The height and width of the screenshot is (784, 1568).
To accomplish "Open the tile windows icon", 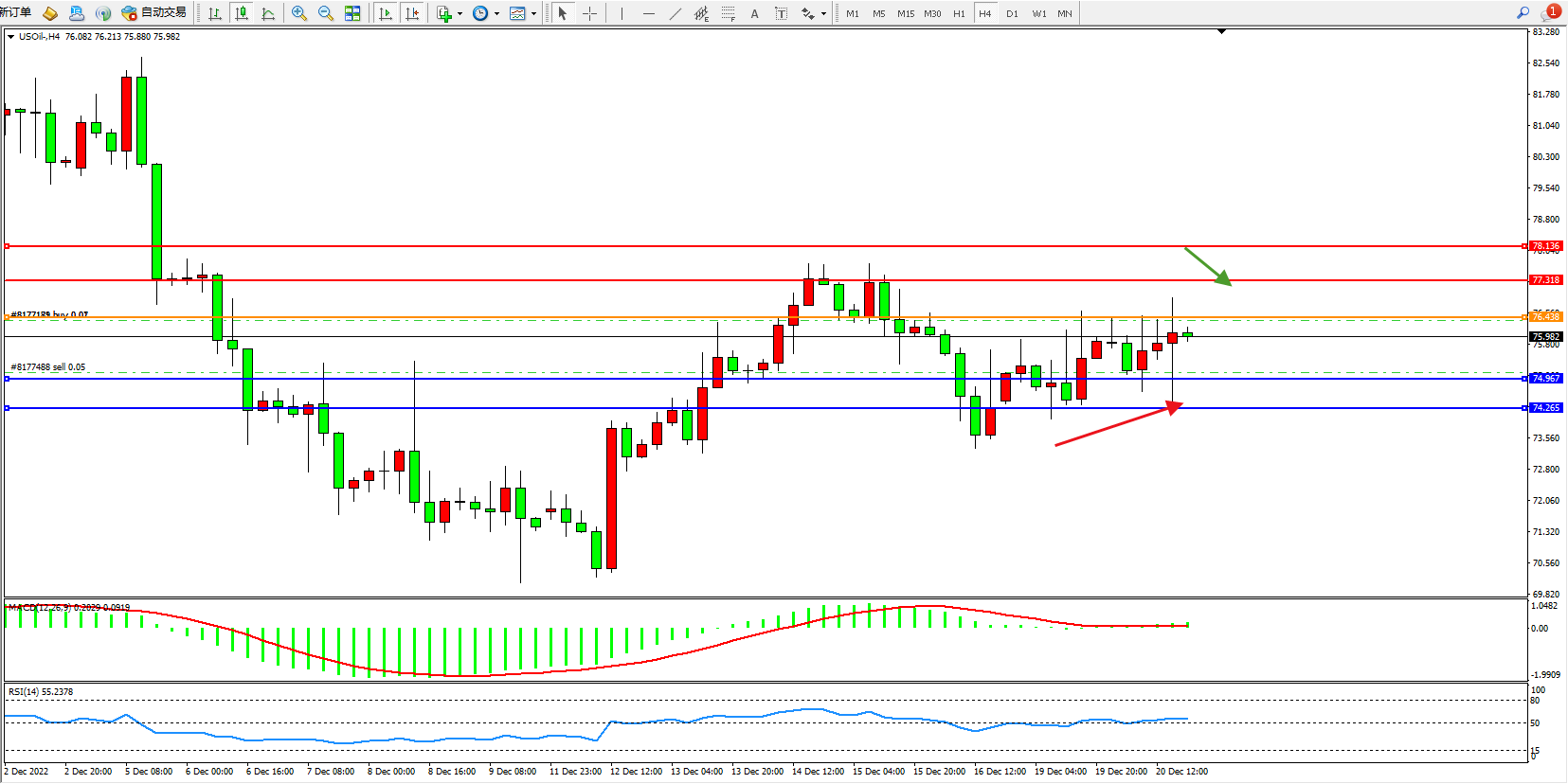I will [x=352, y=13].
